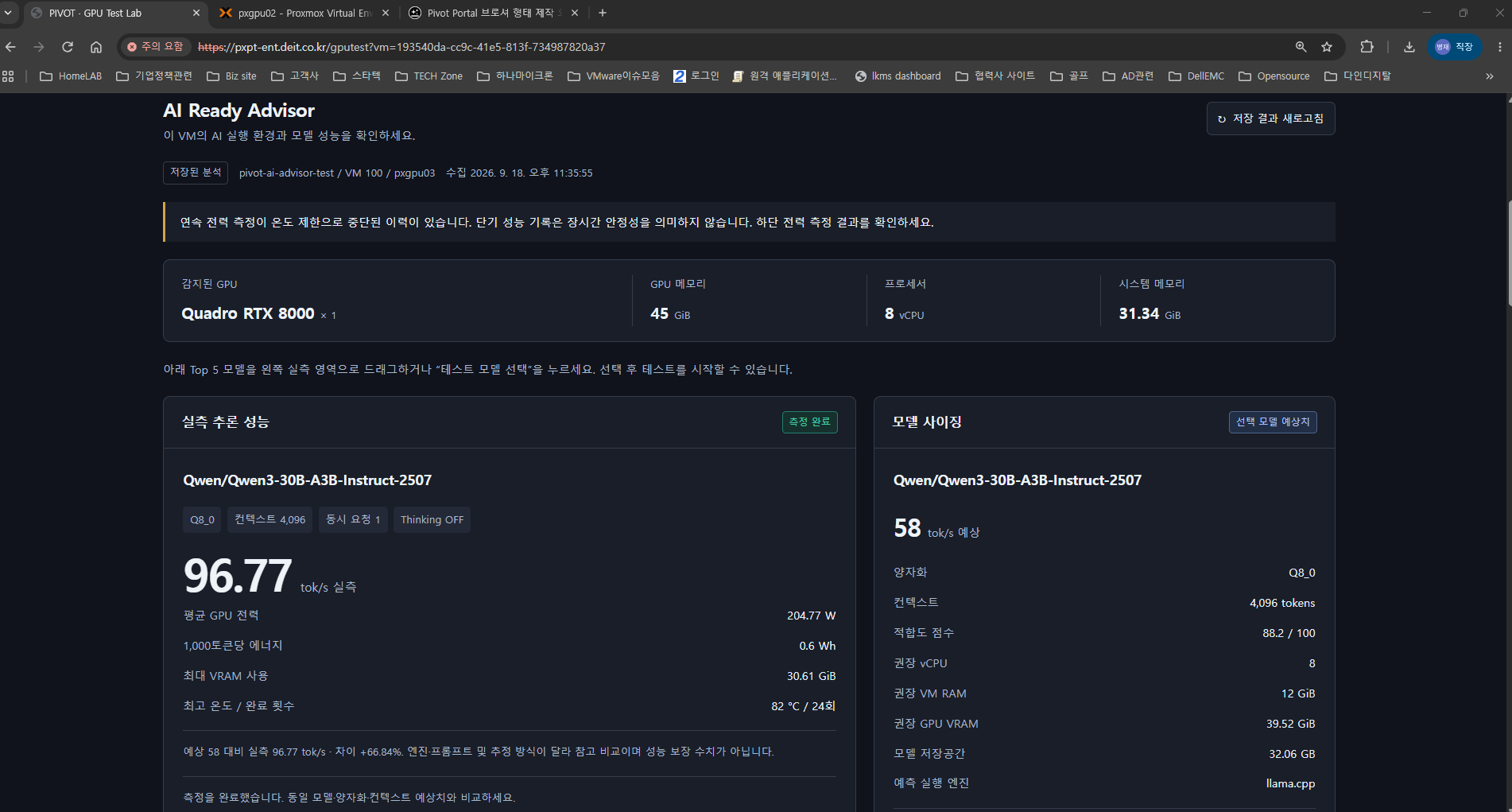This screenshot has height=812, width=1512.
Task: Open the AD관련 bookmark folder
Action: (x=1128, y=76)
